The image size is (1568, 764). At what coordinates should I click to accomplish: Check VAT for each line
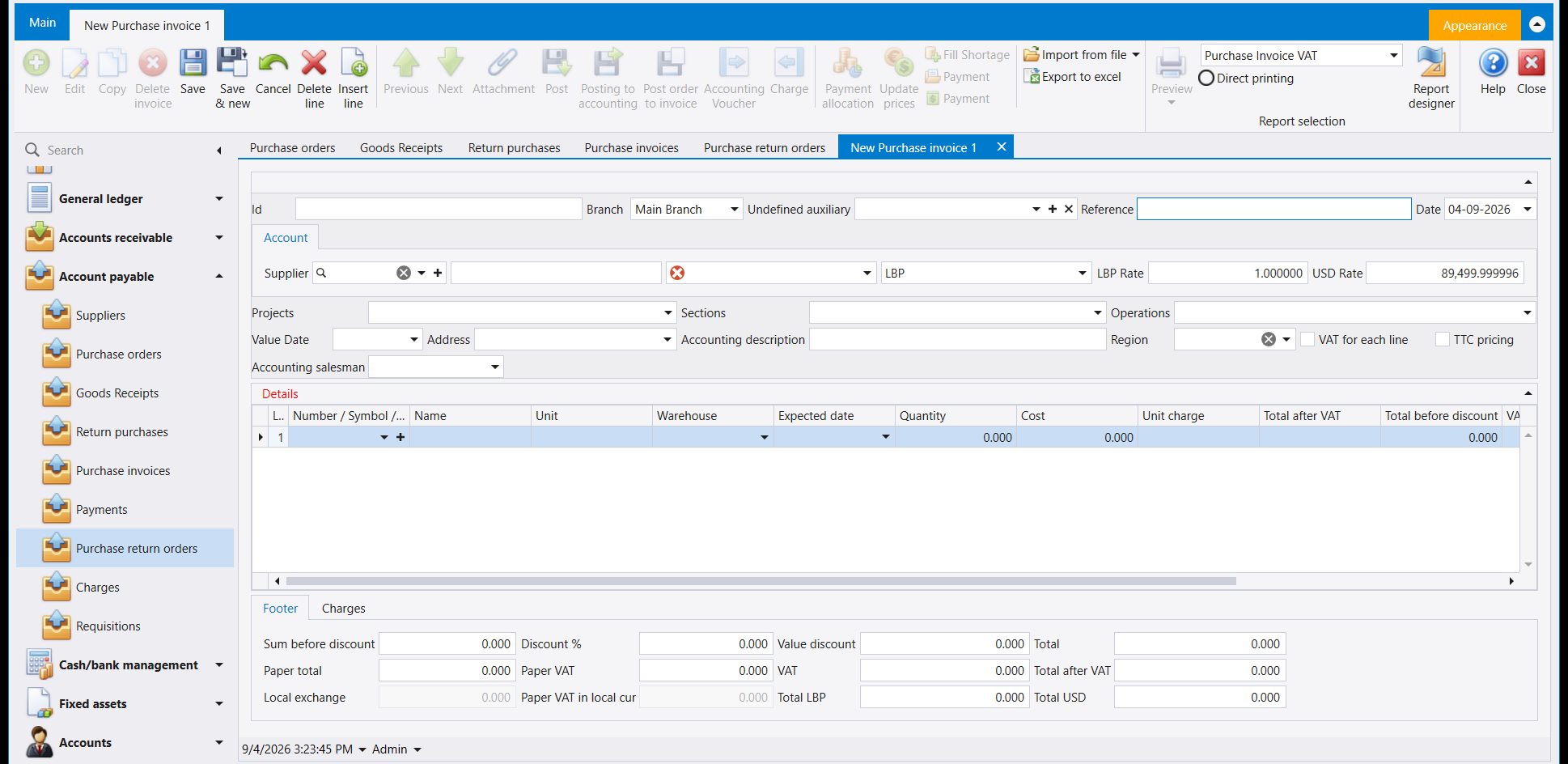(1307, 339)
